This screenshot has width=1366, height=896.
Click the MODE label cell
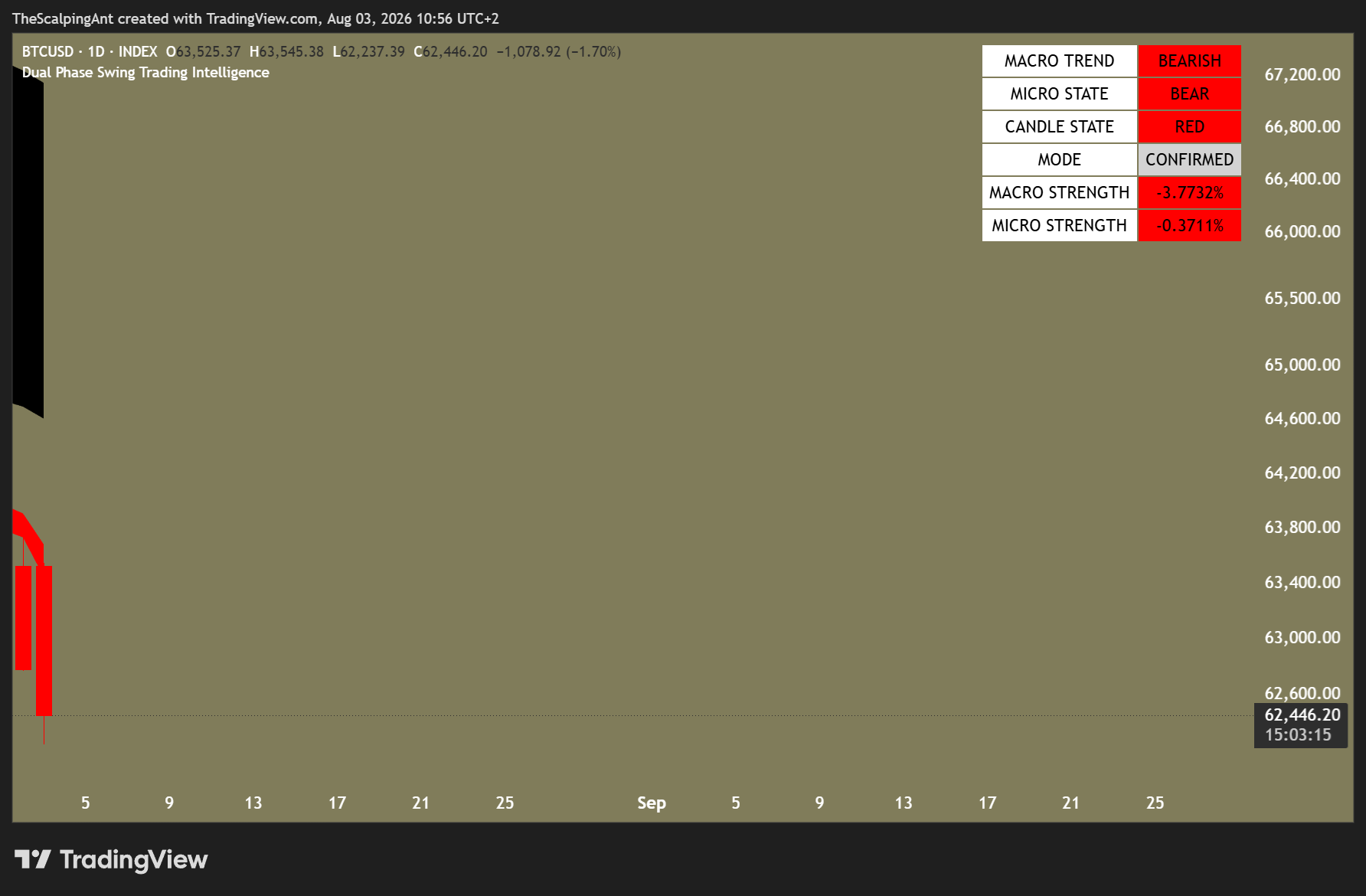click(1059, 159)
